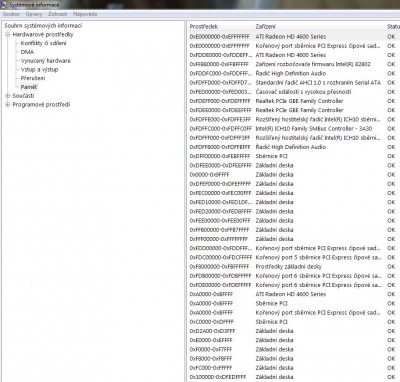This screenshot has width=400, height=382.
Task: Open the Nápověda menu
Action: [85, 14]
